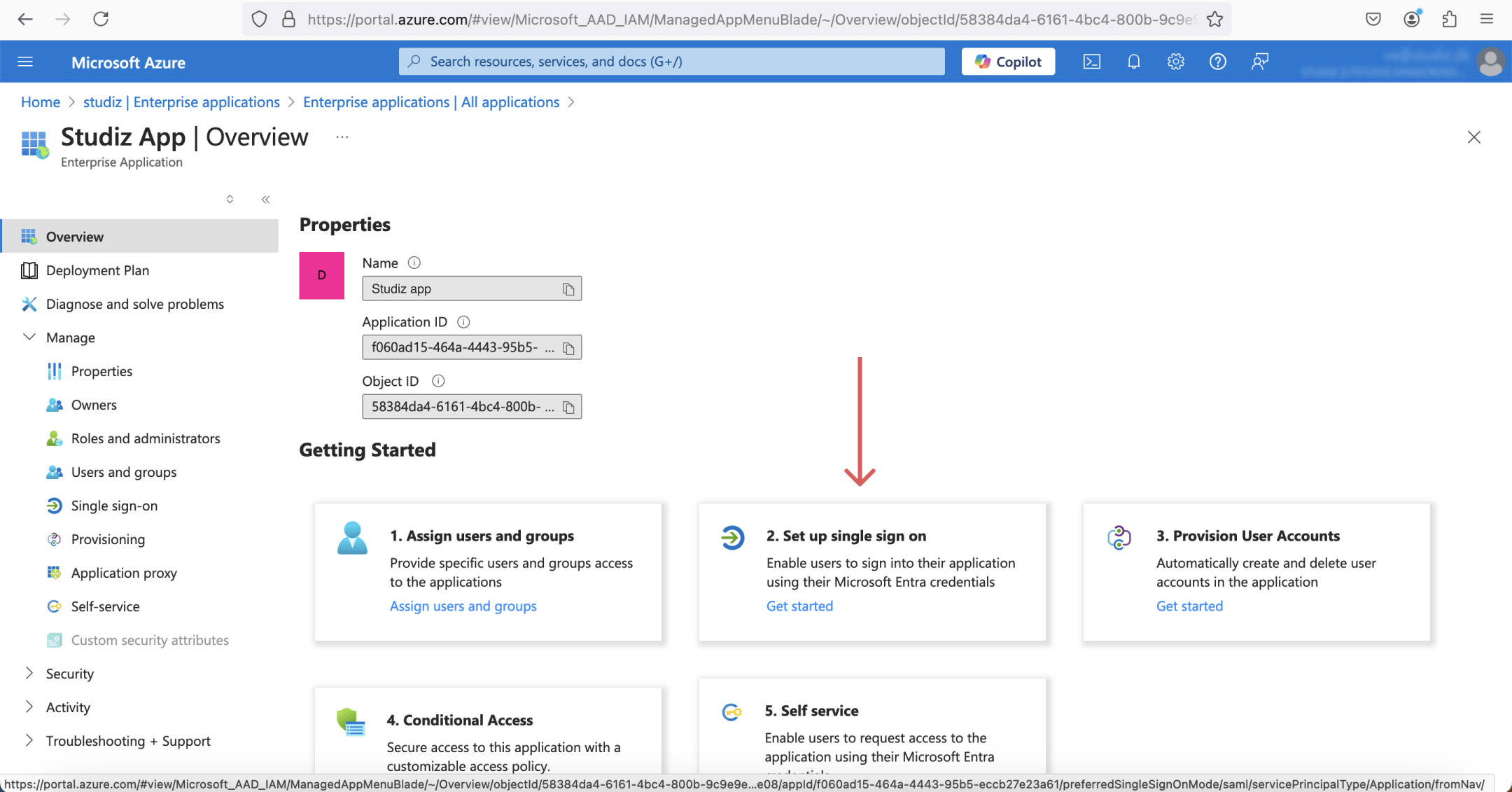Select Overview in the left menu
This screenshot has height=792, width=1512.
click(140, 236)
